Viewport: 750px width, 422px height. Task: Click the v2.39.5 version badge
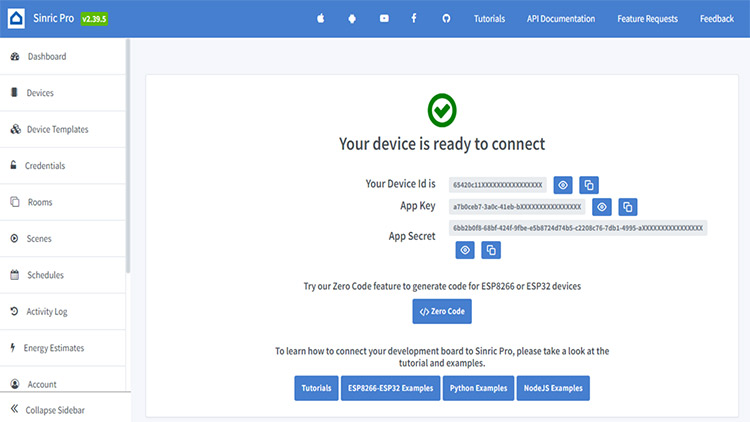click(x=94, y=19)
